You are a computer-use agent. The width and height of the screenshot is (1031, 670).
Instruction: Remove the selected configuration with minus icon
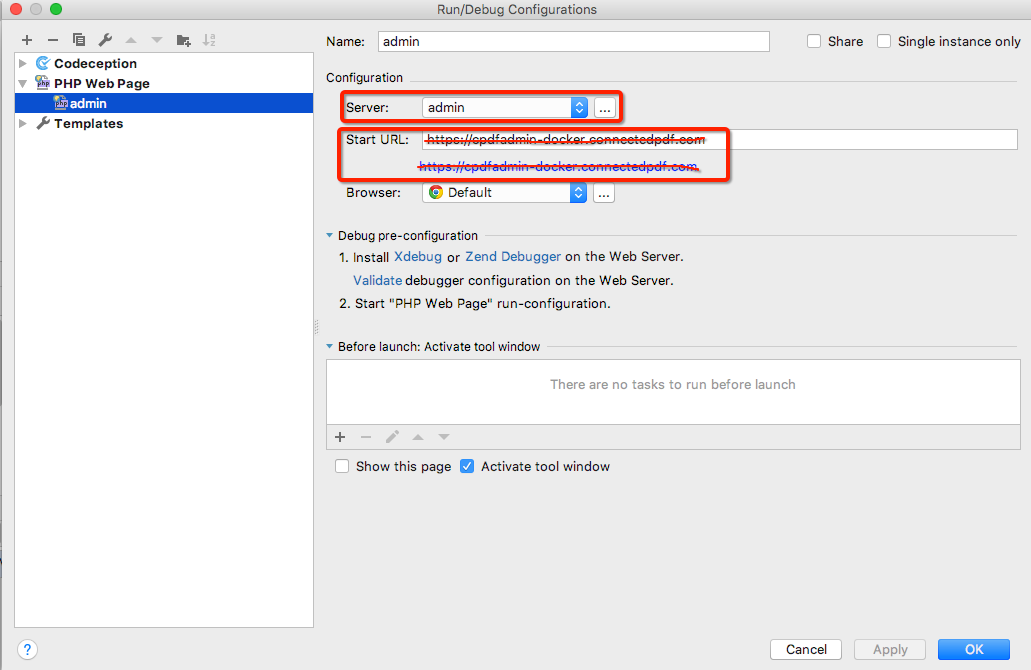point(53,40)
